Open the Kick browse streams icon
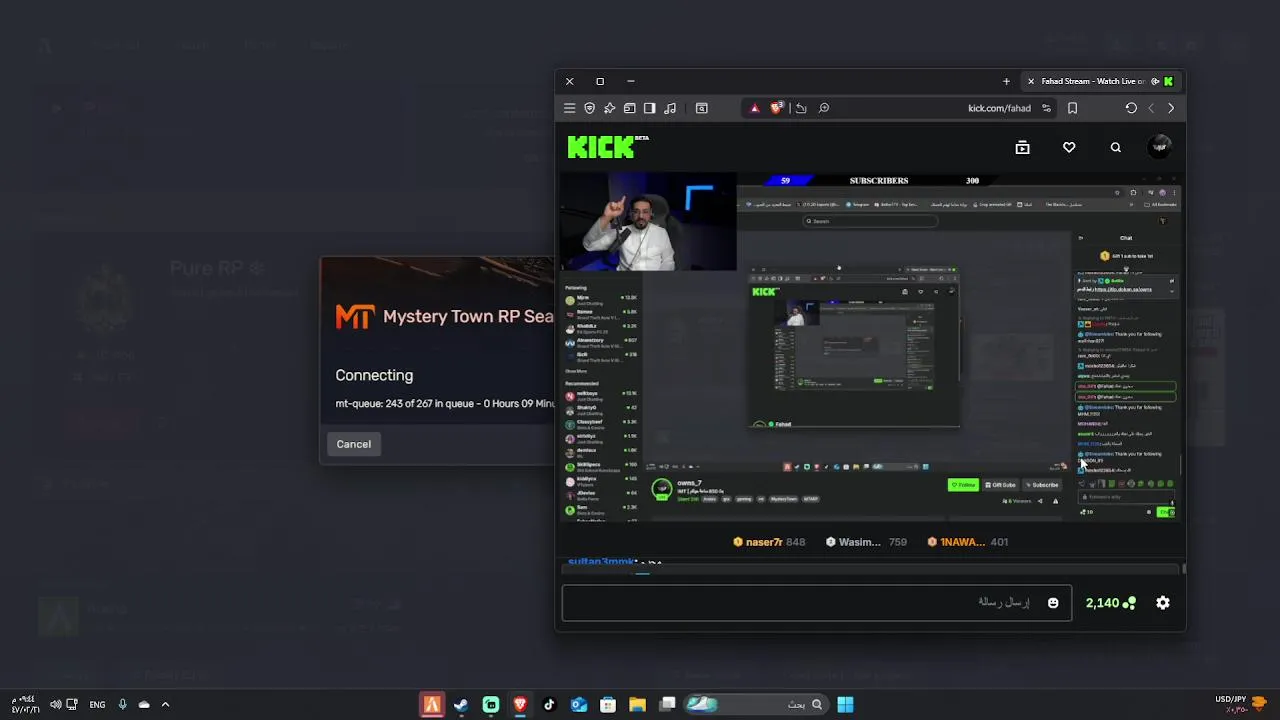 coord(1022,147)
